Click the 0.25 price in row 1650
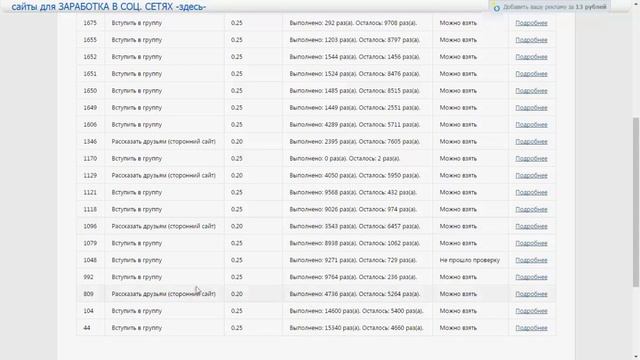The height and width of the screenshot is (360, 640). point(236,91)
